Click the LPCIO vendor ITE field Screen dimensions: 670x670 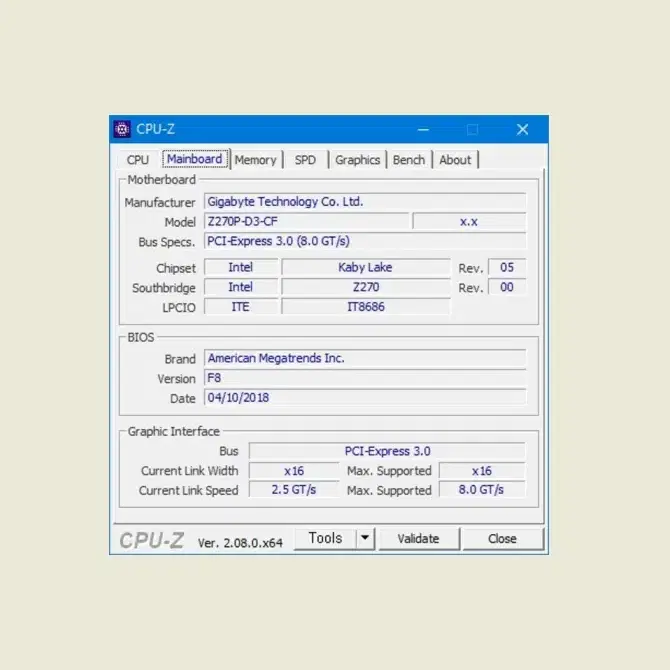(x=241, y=307)
